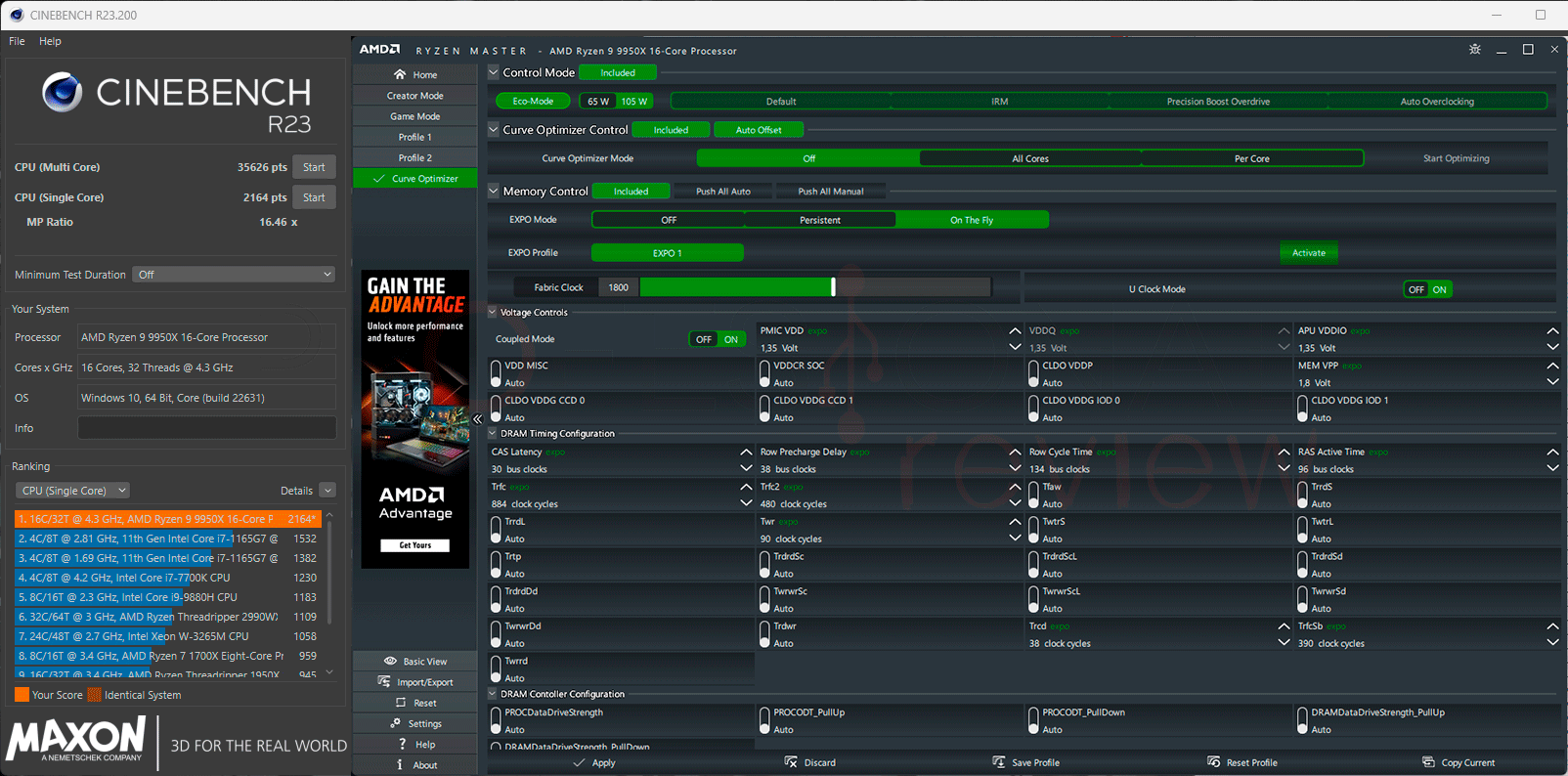Click the Activate EXPO profile button

[1309, 253]
